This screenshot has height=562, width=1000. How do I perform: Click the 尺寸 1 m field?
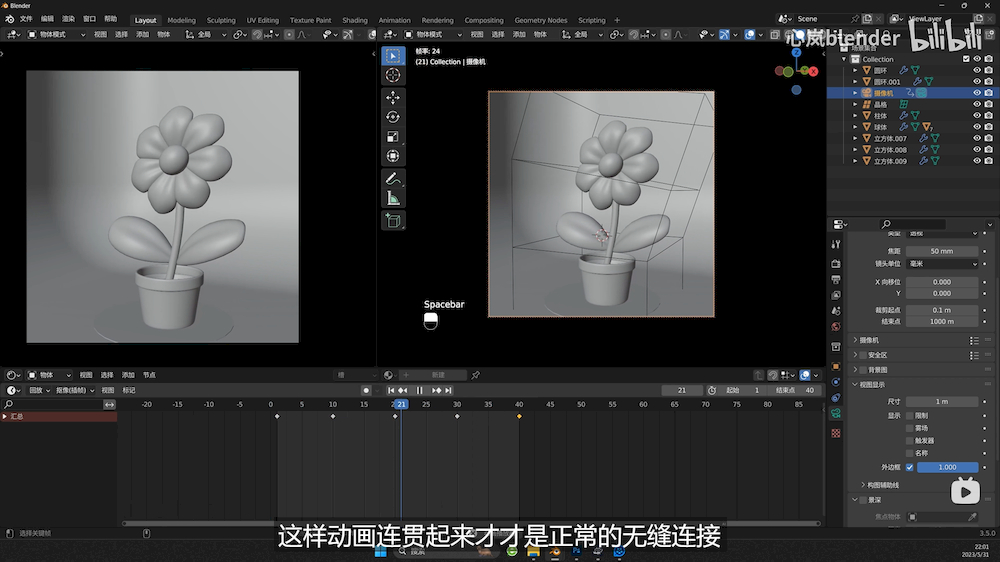coord(942,402)
